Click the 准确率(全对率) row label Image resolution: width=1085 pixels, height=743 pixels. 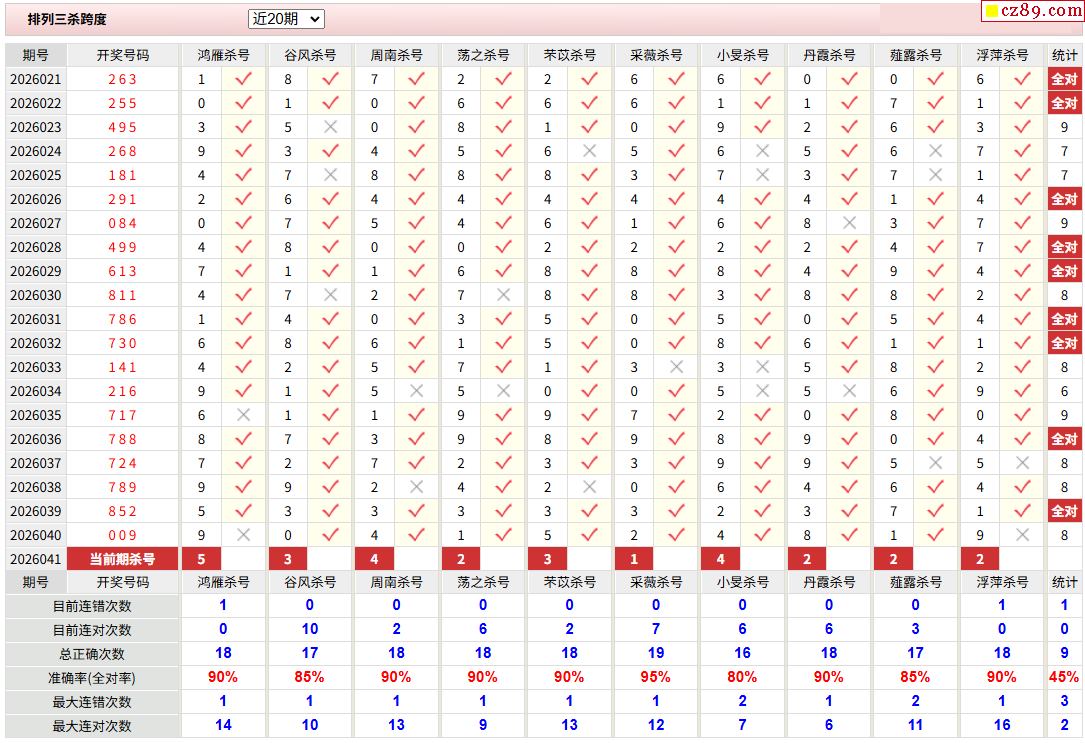click(x=92, y=678)
